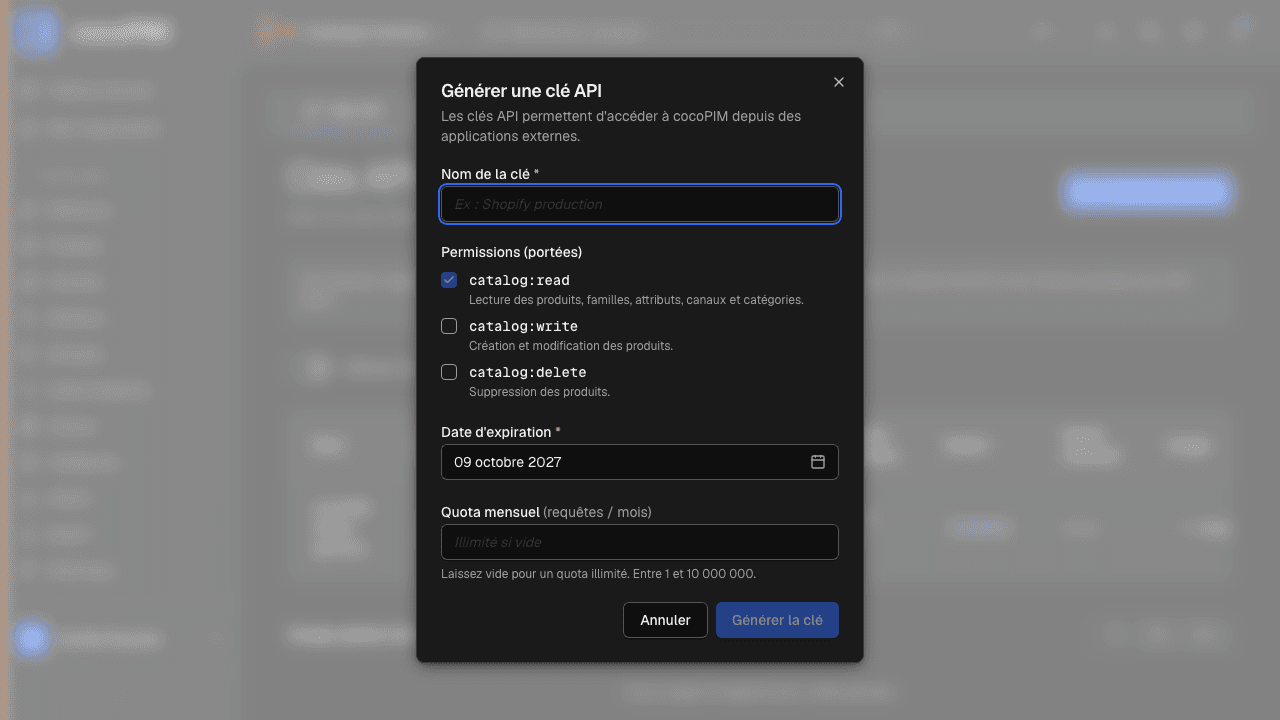Screen dimensions: 1280x720
Task: Click the "Lecture des produits, familles" description
Action: (636, 300)
